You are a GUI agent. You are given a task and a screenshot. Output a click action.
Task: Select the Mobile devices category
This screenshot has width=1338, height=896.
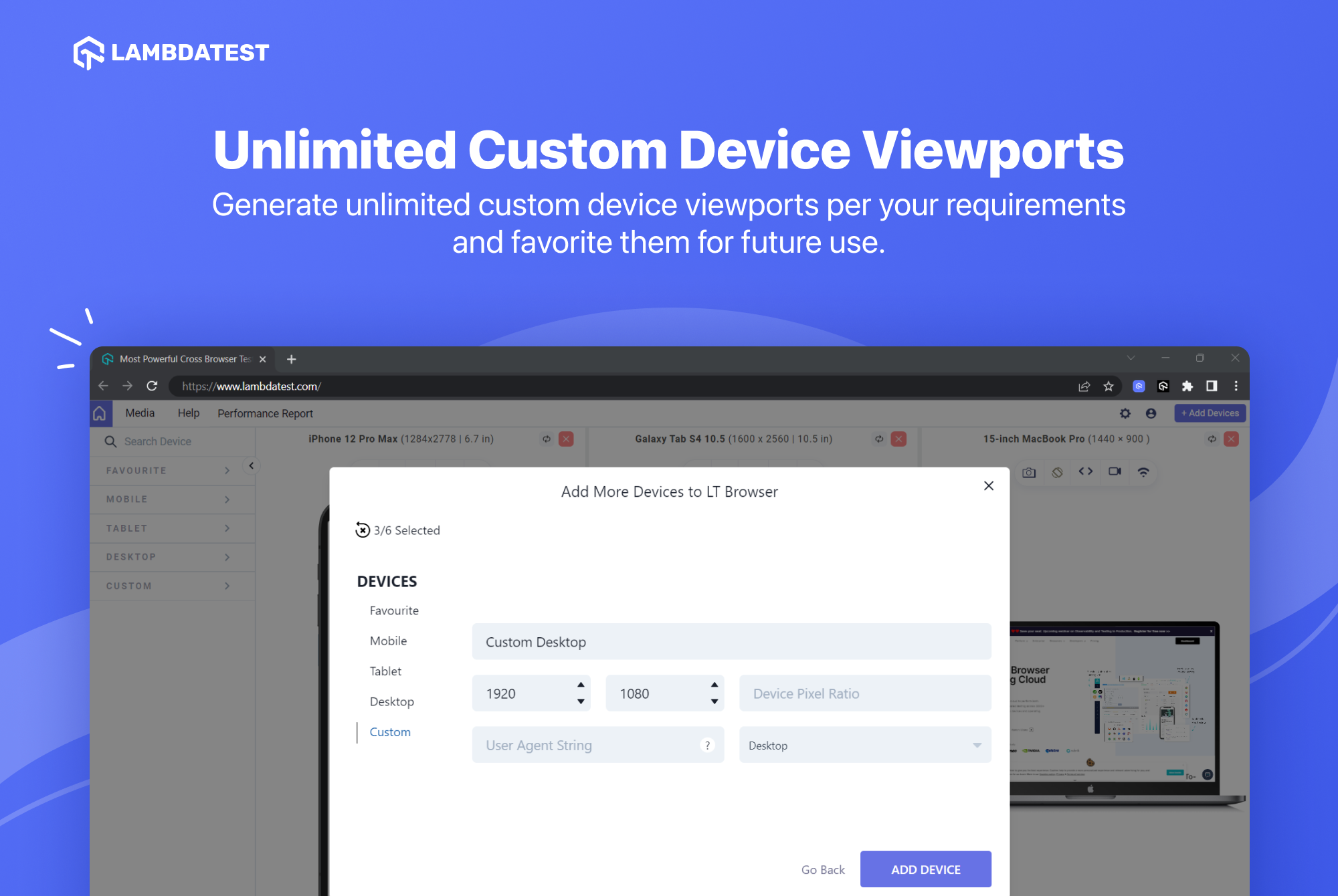pos(388,641)
